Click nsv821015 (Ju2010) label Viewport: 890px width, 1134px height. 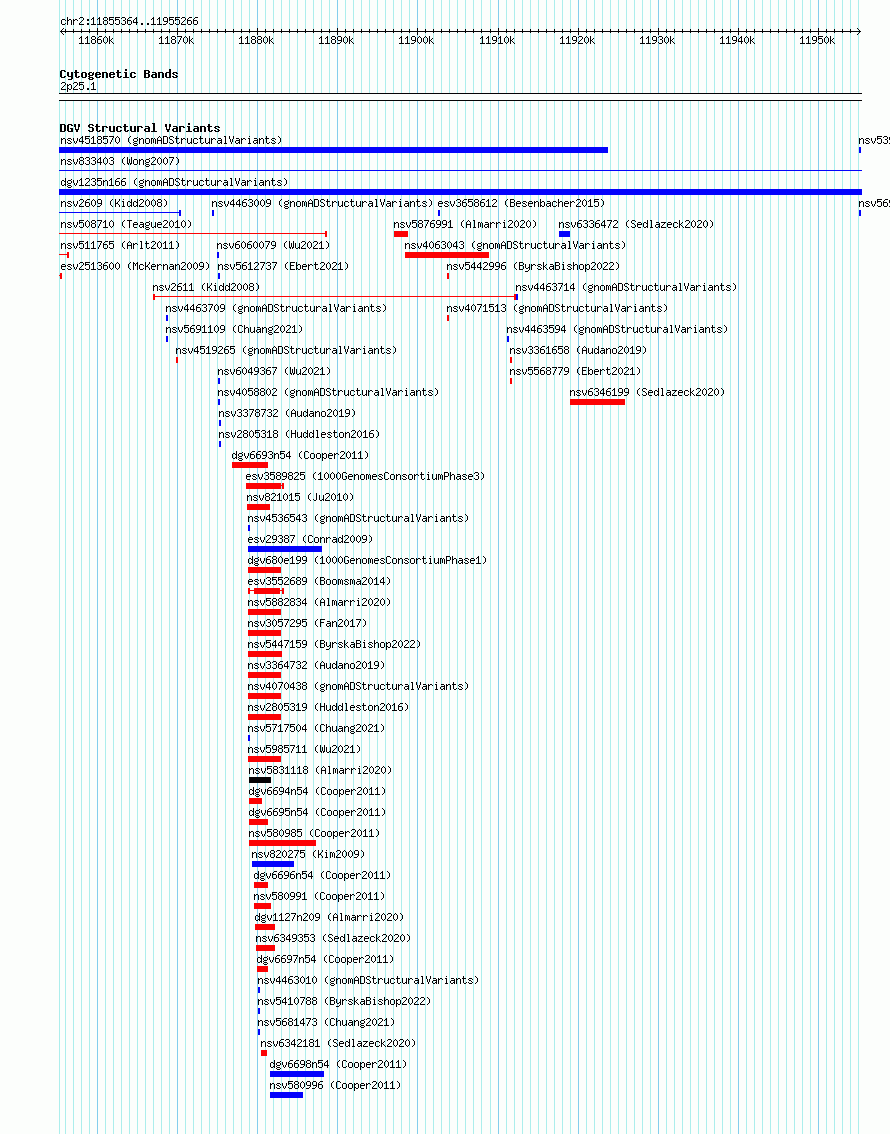click(300, 497)
